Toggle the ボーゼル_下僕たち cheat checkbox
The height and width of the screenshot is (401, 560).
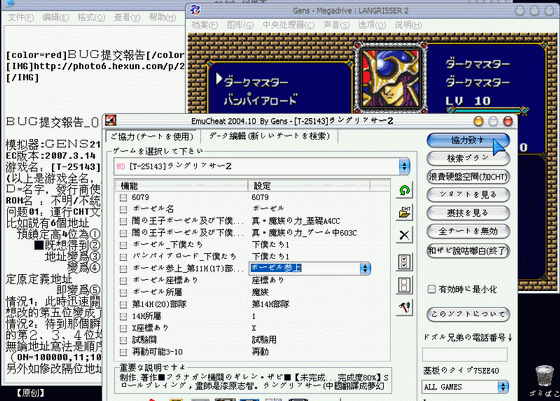pyautogui.click(x=123, y=245)
